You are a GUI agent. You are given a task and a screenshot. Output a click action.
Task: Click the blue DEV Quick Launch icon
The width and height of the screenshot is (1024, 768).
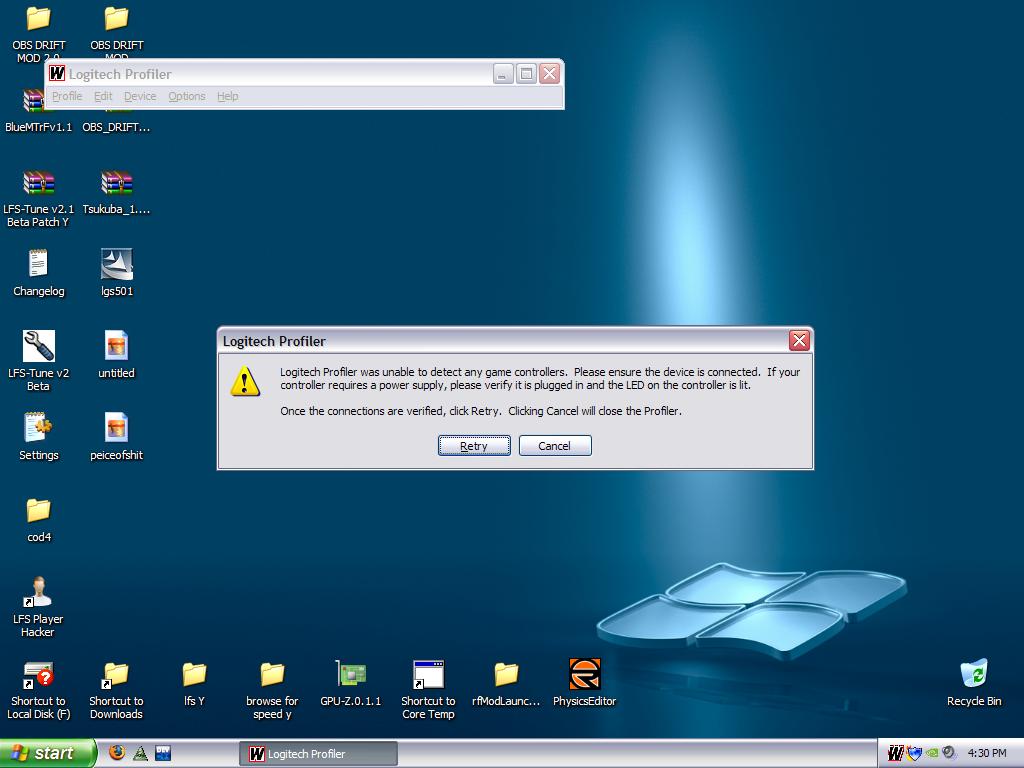[x=163, y=753]
